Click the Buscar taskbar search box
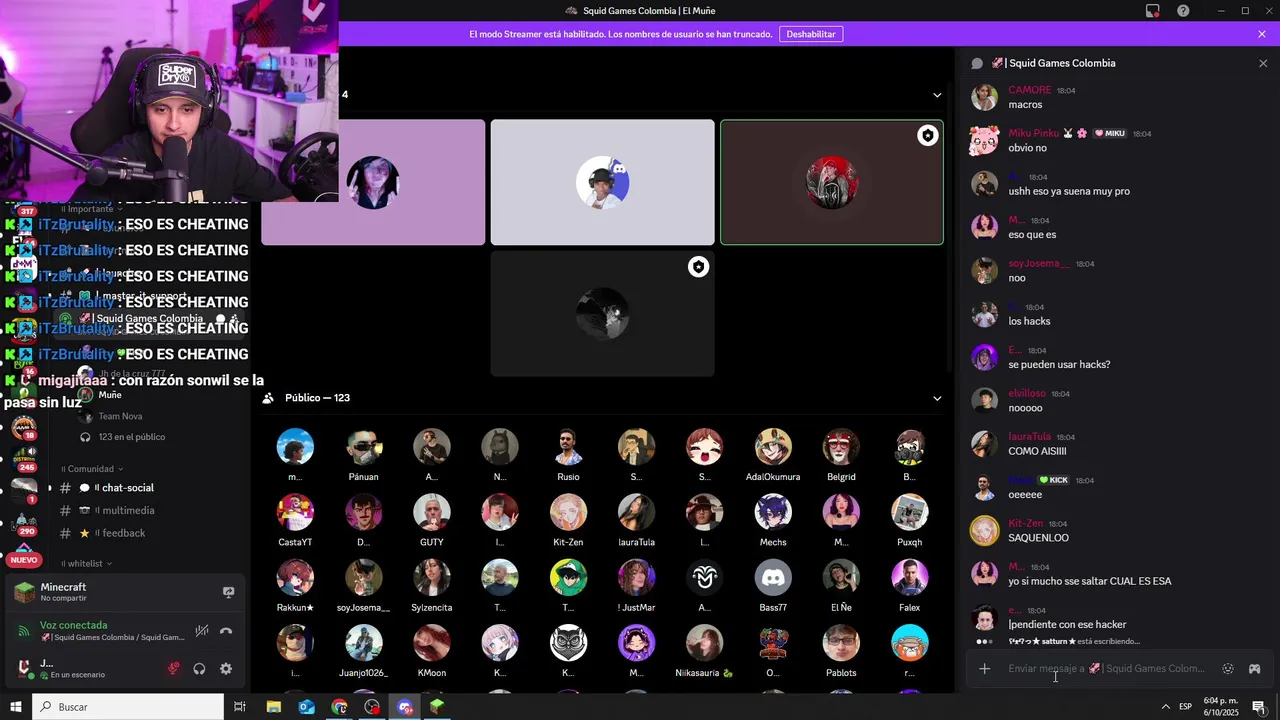Image resolution: width=1280 pixels, height=720 pixels. pyautogui.click(x=128, y=707)
